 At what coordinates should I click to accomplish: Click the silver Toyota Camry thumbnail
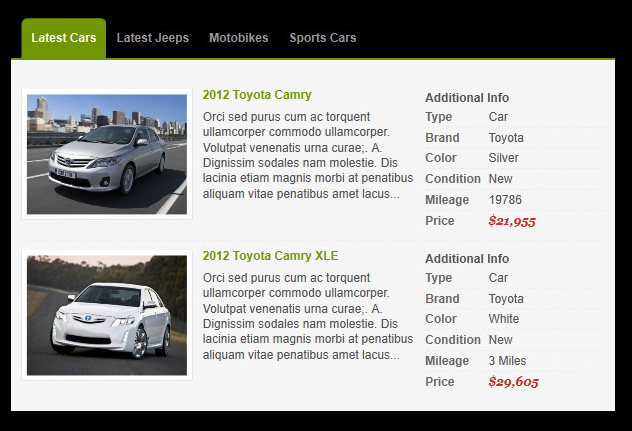click(x=107, y=154)
